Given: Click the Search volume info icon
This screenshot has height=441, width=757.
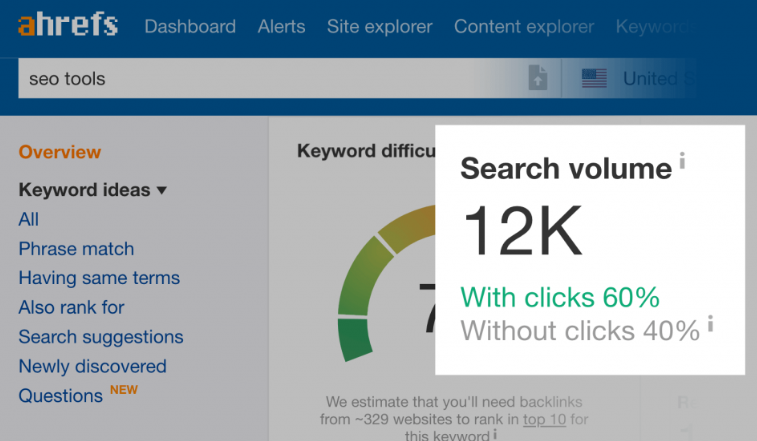Looking at the screenshot, I should [x=682, y=160].
